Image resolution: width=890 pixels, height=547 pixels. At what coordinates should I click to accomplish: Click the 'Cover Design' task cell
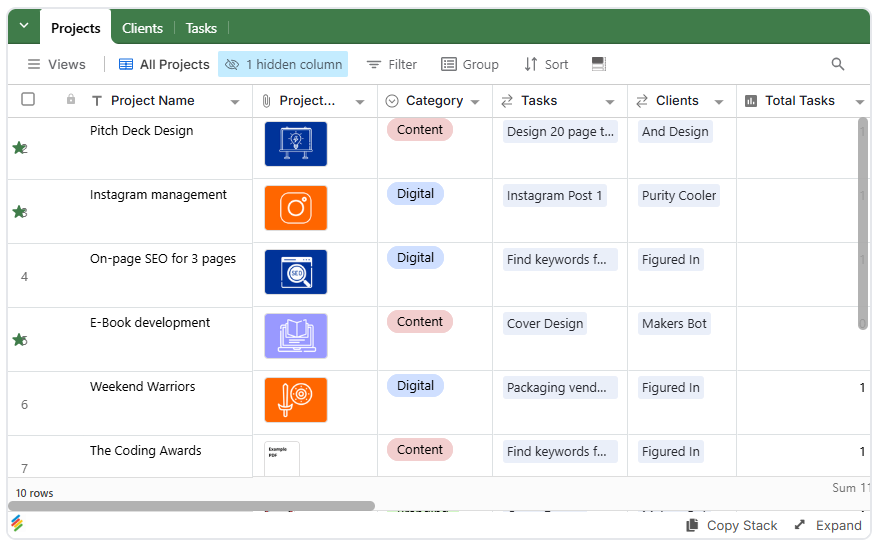point(544,323)
